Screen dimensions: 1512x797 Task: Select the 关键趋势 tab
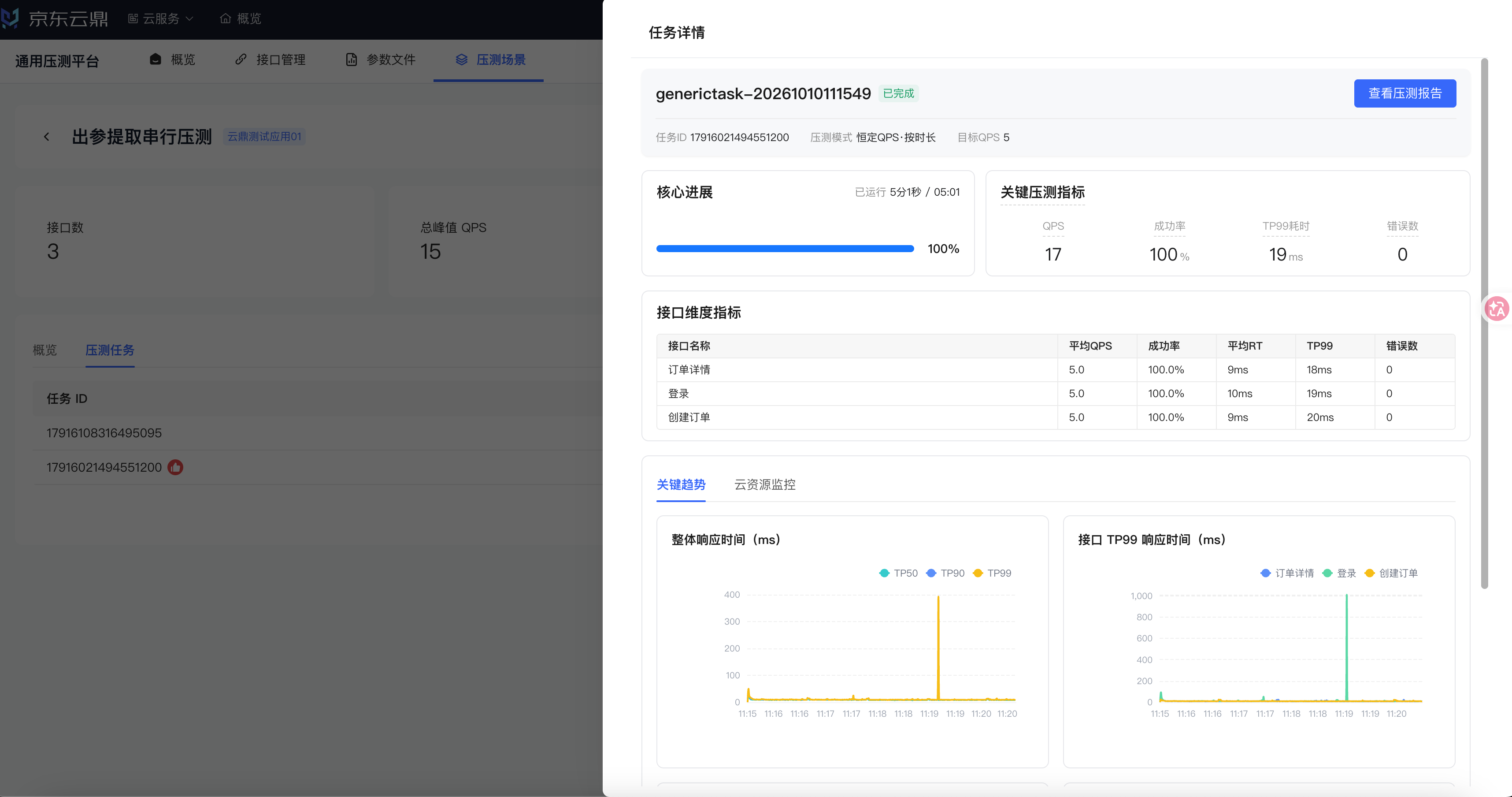click(681, 484)
